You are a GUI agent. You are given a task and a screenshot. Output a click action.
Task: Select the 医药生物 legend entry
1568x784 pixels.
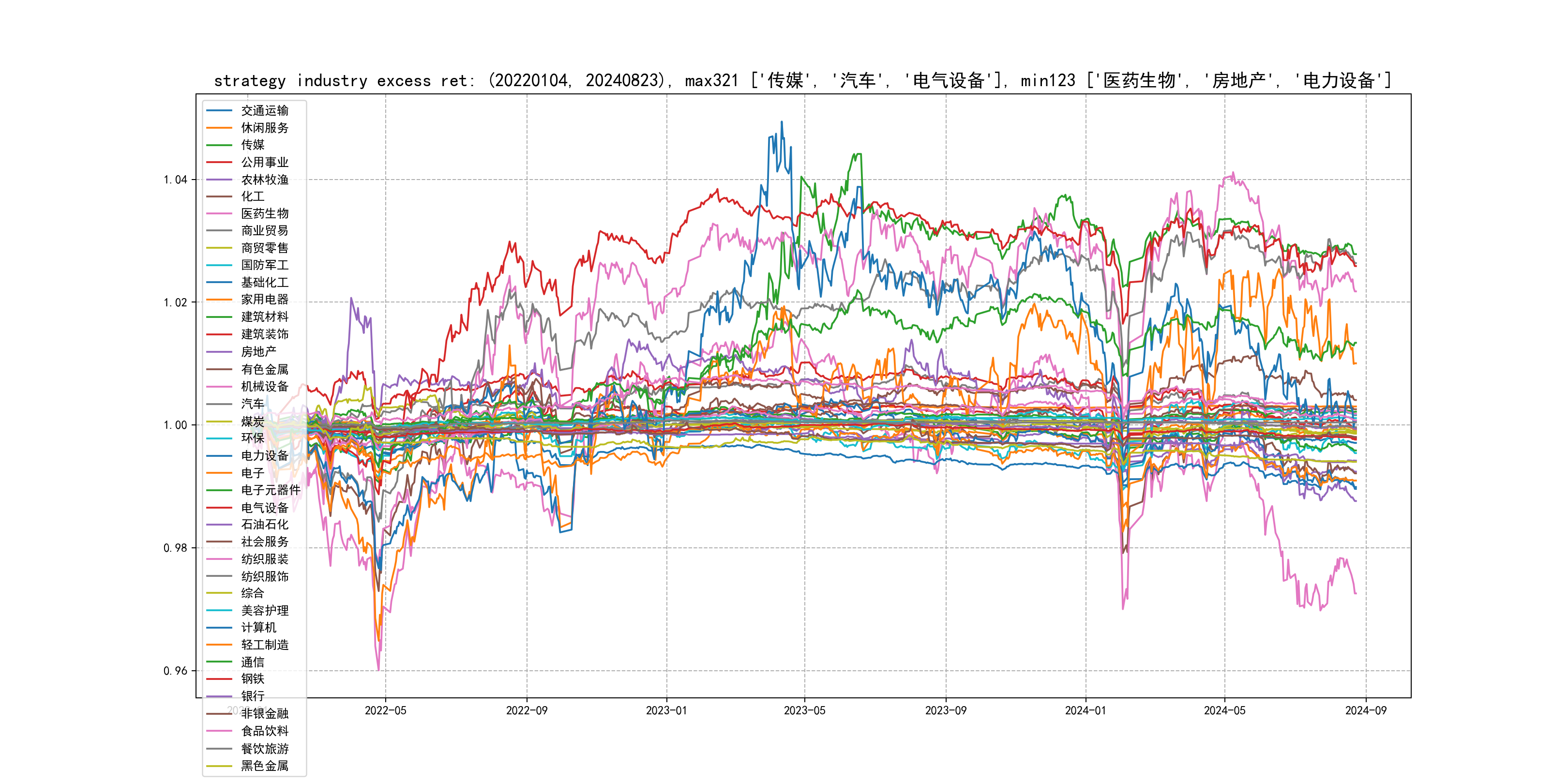pyautogui.click(x=264, y=213)
